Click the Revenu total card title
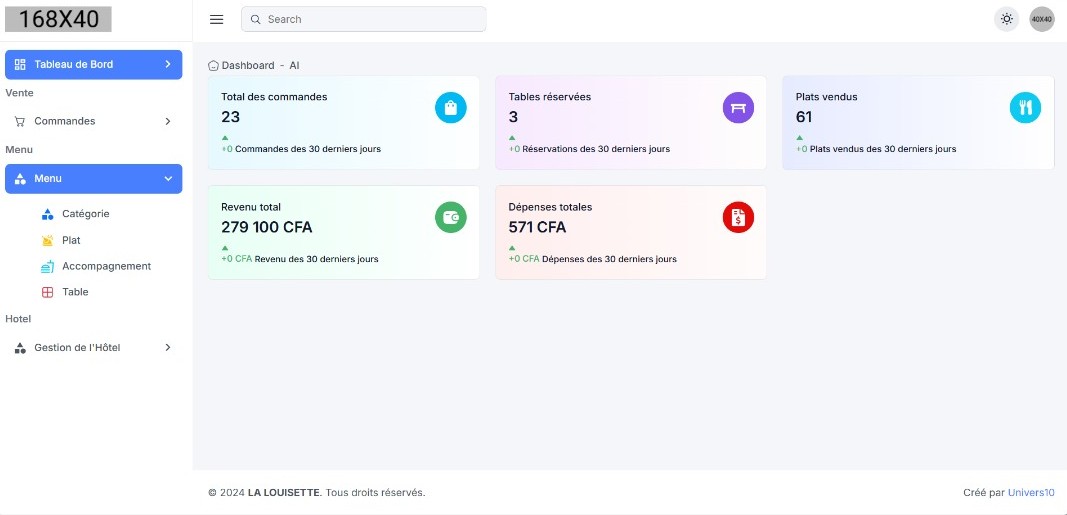 point(251,207)
